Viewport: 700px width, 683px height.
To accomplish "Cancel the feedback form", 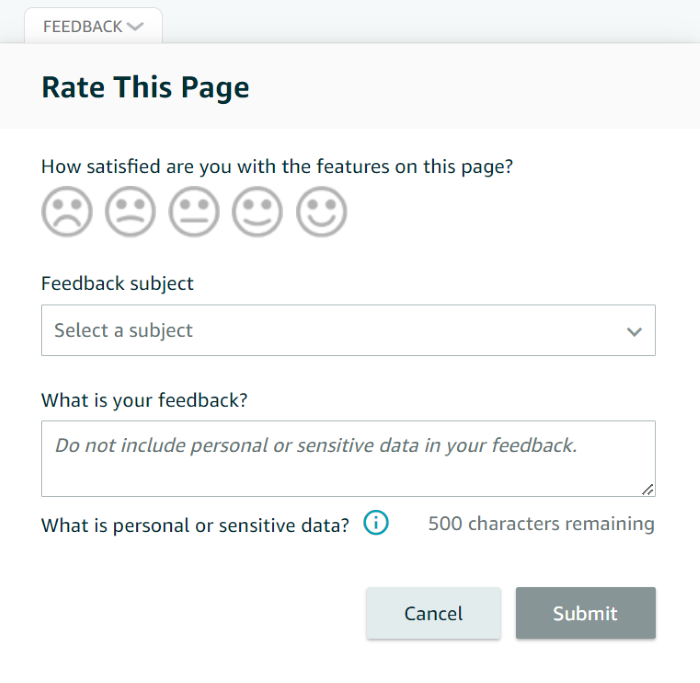I will click(433, 613).
